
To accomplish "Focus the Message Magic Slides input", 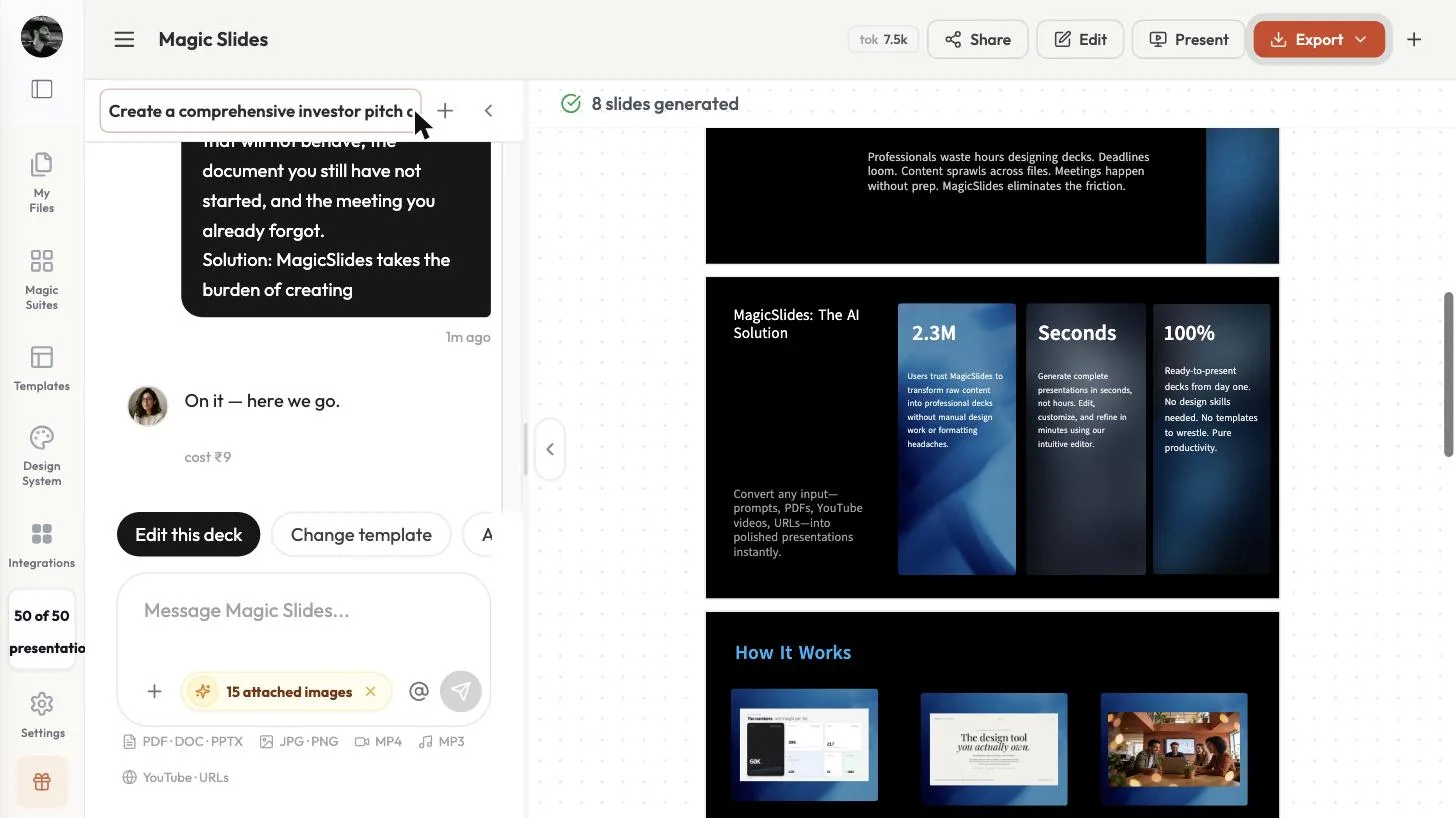I will click(x=303, y=611).
